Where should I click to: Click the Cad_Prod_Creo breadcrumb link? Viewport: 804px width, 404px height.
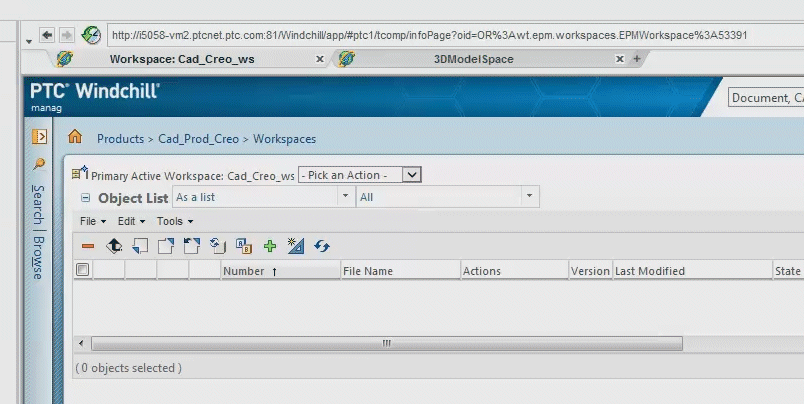pyautogui.click(x=198, y=139)
